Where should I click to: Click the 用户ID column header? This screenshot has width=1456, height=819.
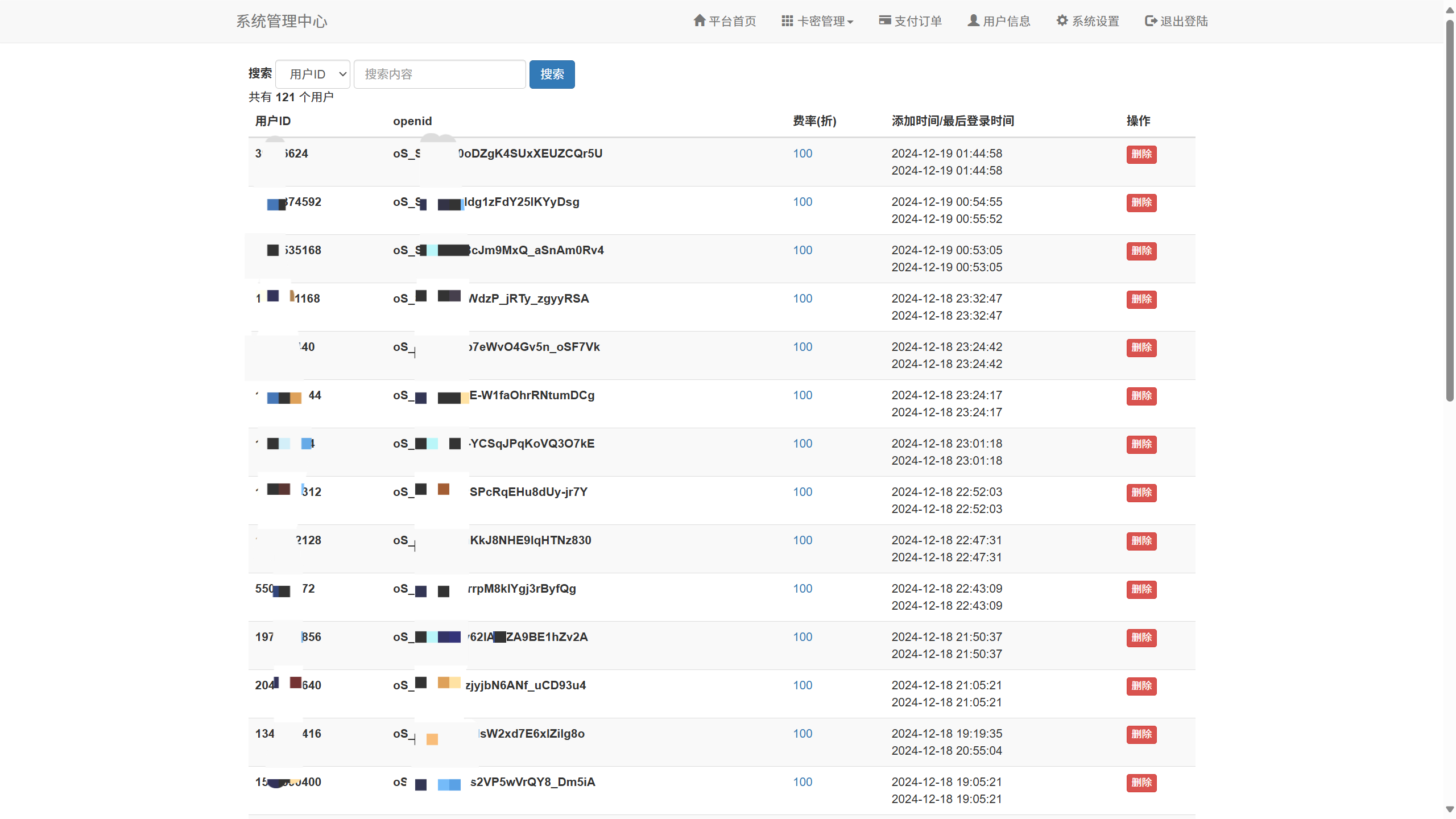coord(273,121)
